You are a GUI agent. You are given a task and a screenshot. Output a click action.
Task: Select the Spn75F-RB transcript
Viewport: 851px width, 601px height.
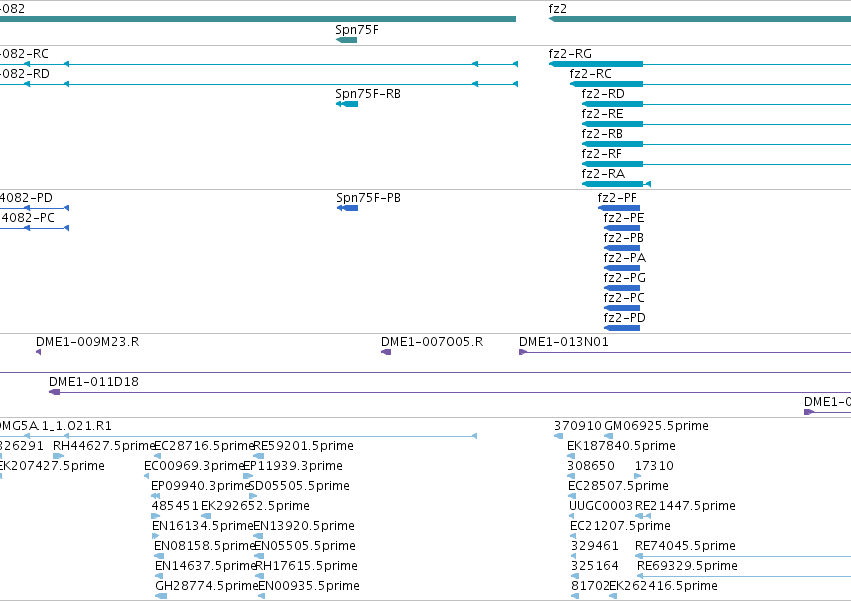coord(347,104)
